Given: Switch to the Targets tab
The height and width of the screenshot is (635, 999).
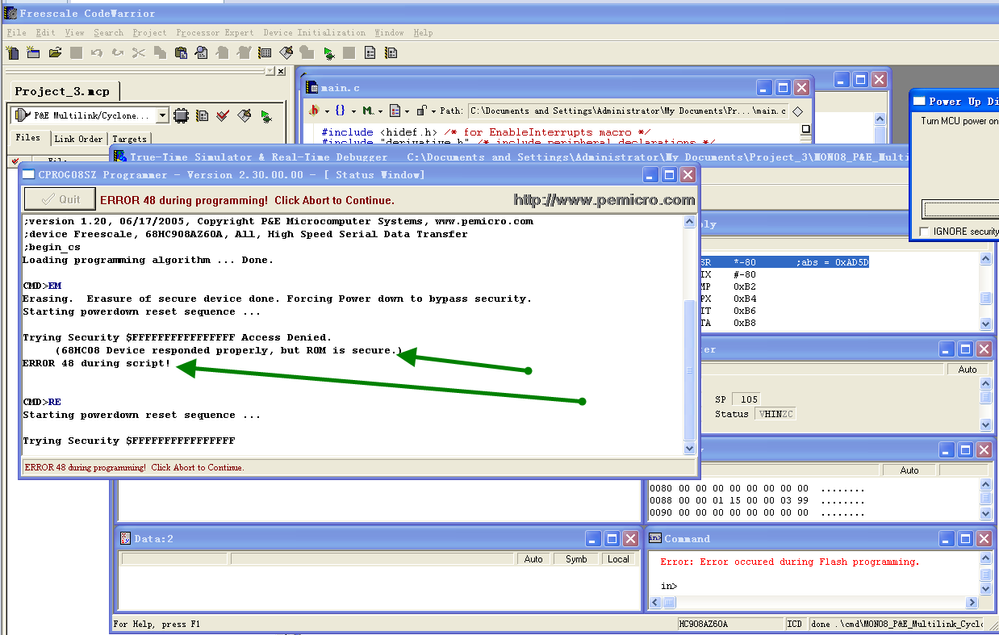Looking at the screenshot, I should 129,139.
